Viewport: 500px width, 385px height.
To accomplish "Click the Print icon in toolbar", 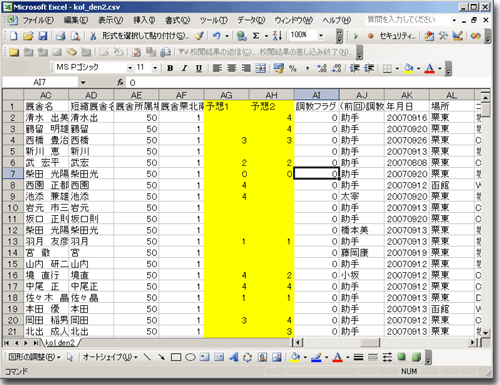I will pos(60,36).
